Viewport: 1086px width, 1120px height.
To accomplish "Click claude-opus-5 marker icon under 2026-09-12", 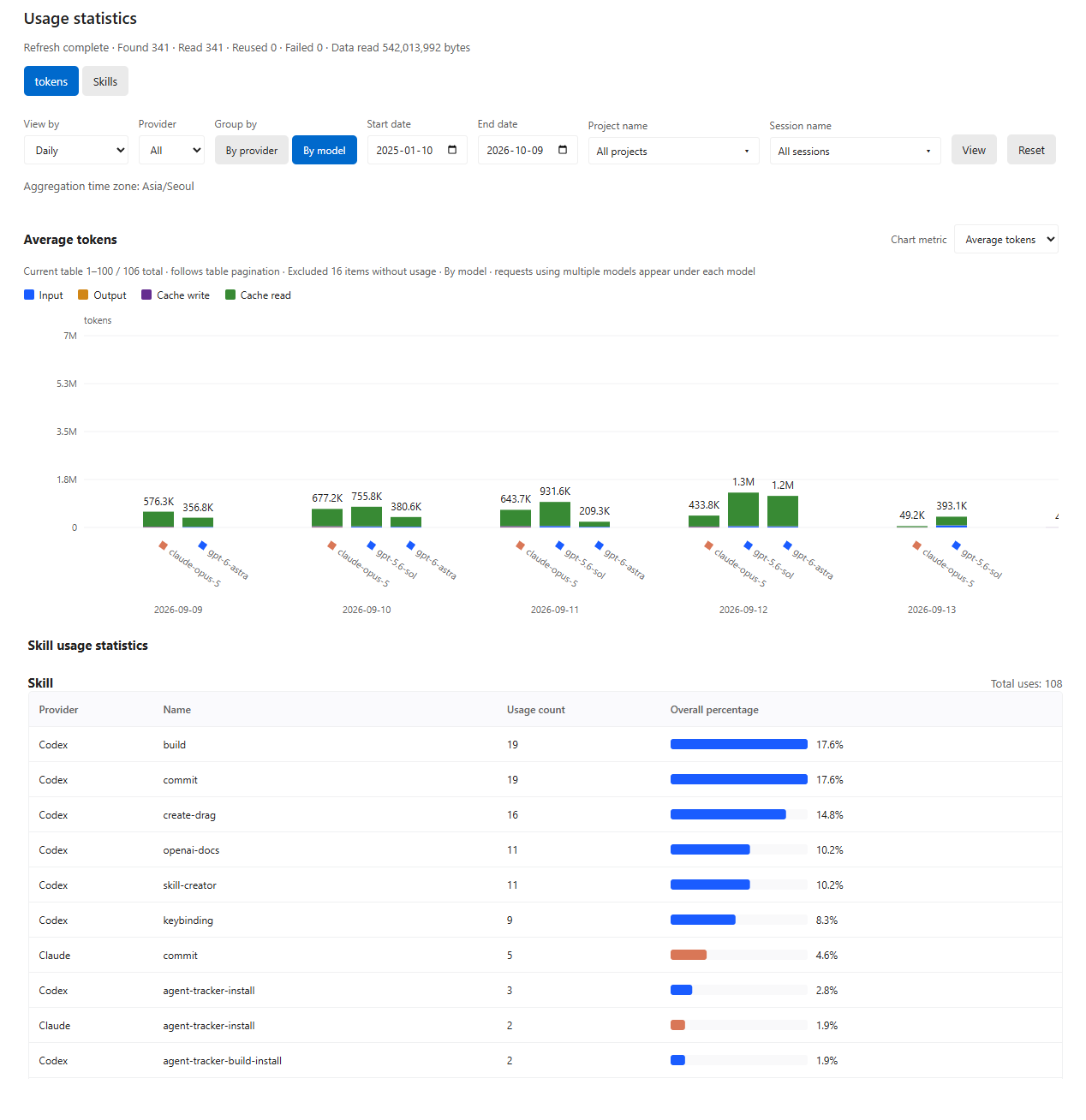I will pyautogui.click(x=708, y=545).
